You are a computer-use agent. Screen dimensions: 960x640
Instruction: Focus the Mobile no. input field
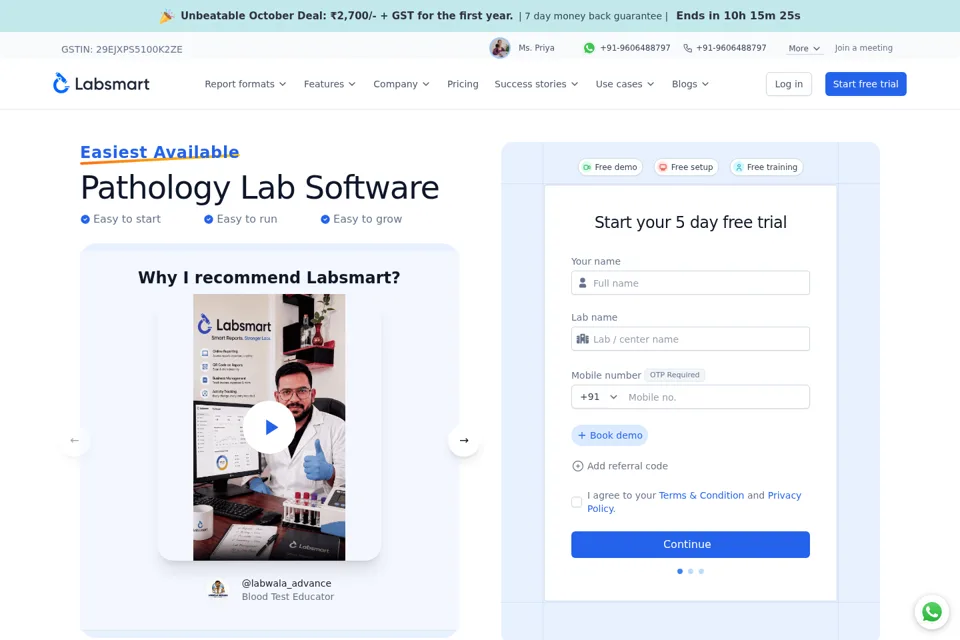[x=715, y=397]
